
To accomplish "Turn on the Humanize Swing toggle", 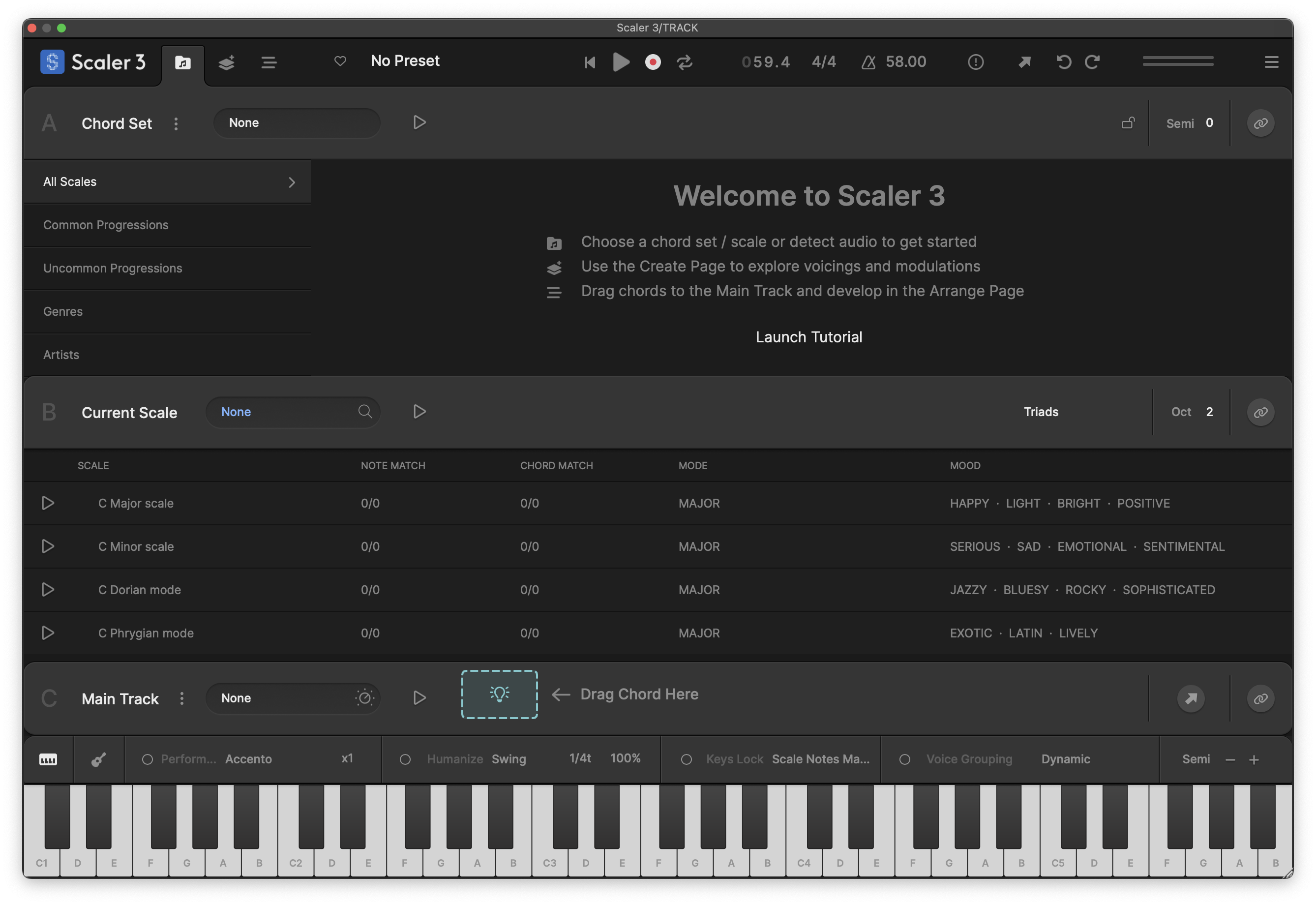I will [405, 759].
